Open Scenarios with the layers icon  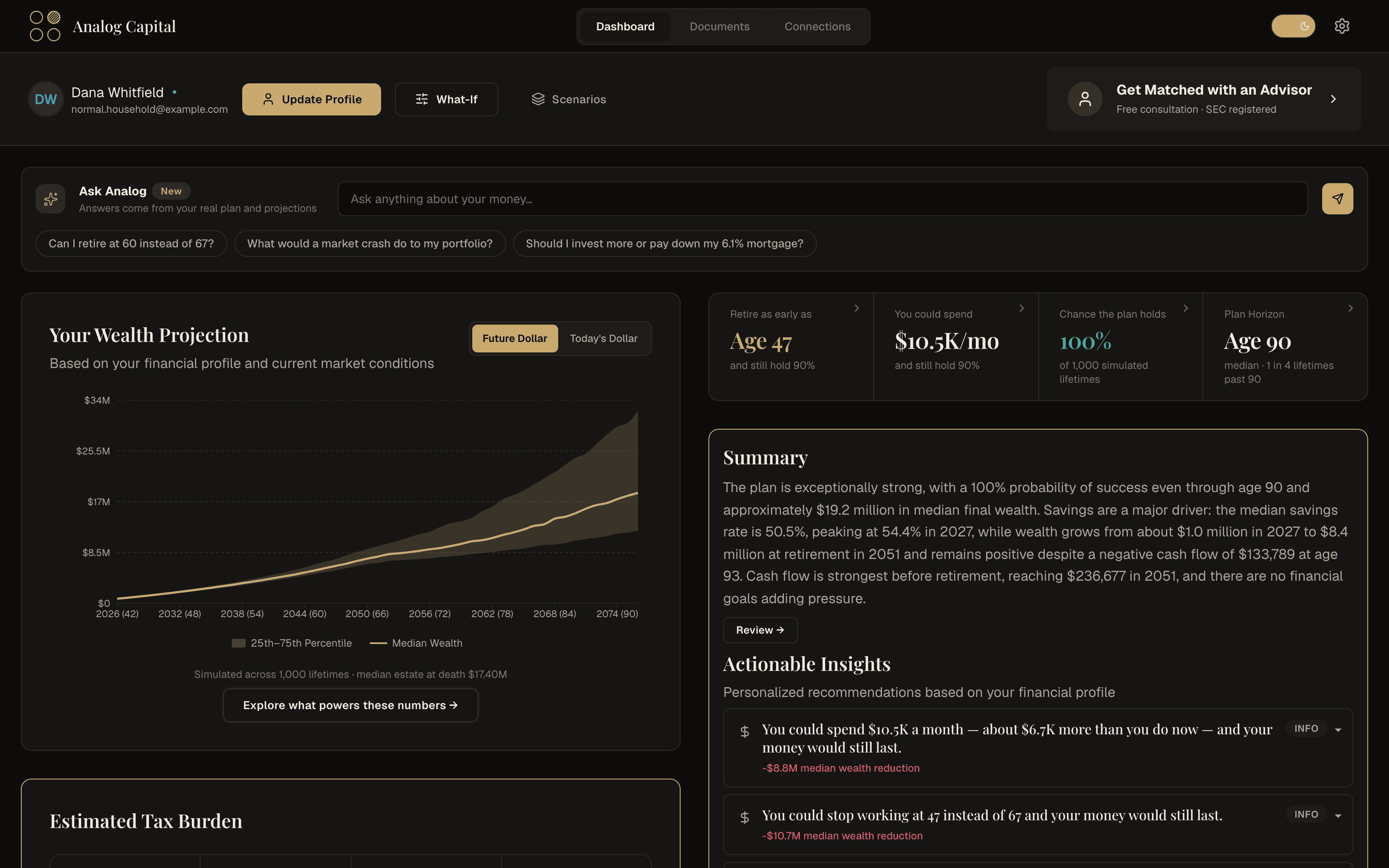click(538, 99)
